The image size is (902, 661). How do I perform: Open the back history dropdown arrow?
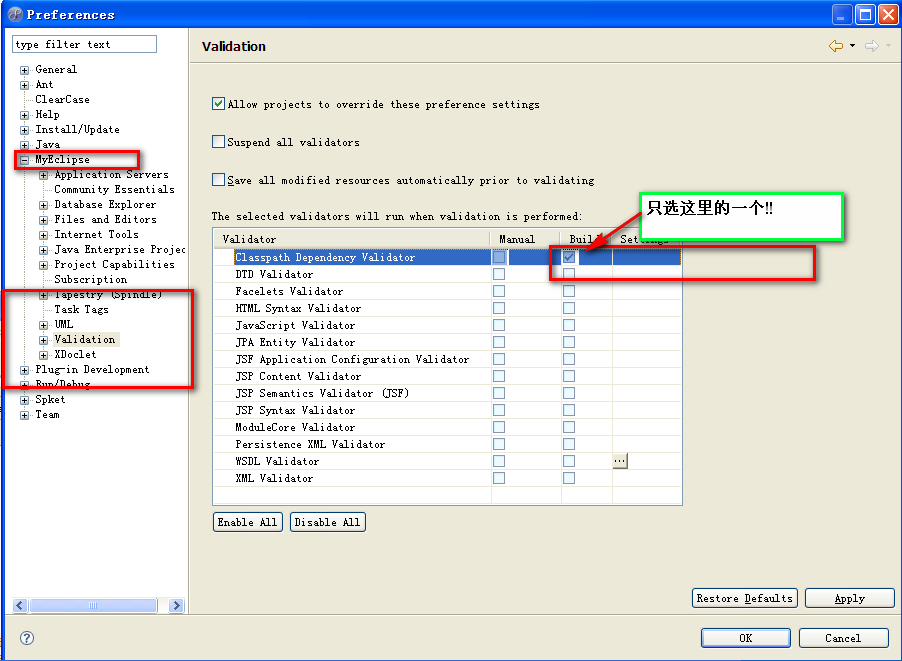point(853,46)
